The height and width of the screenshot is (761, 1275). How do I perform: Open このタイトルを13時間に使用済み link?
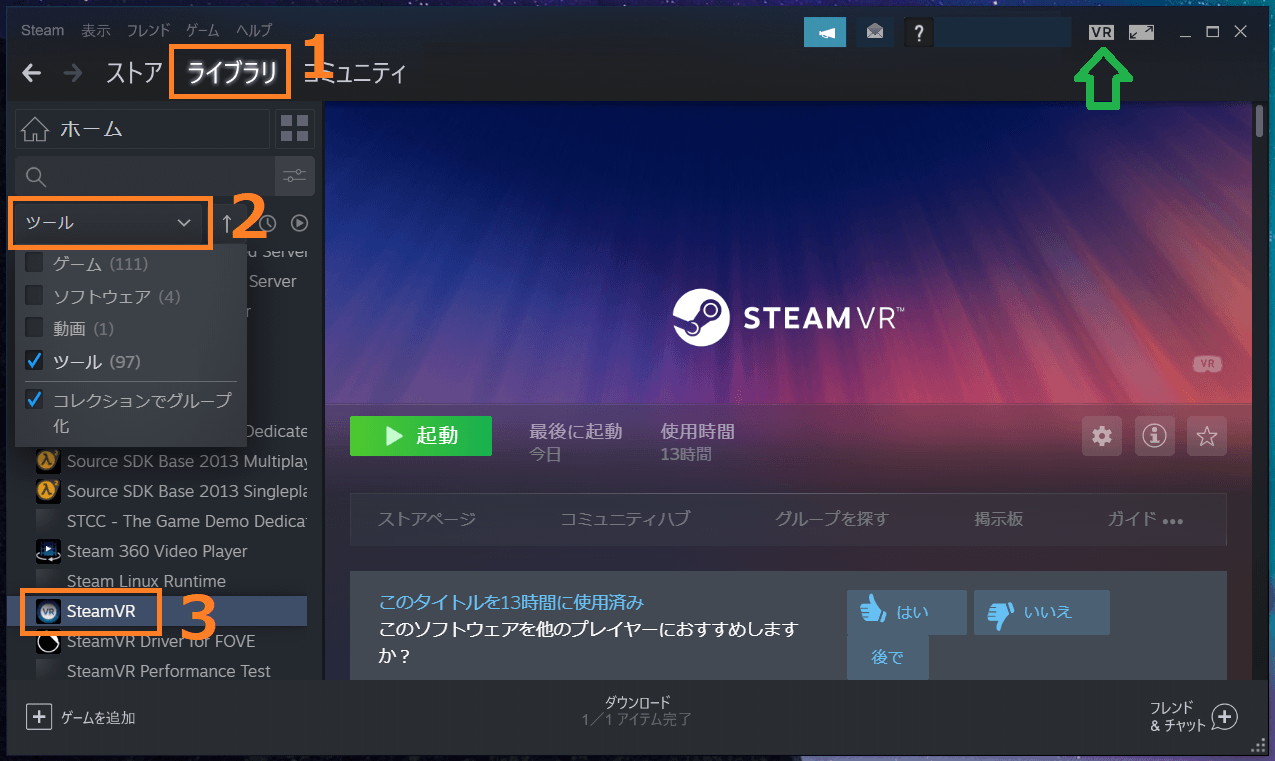pyautogui.click(x=511, y=603)
